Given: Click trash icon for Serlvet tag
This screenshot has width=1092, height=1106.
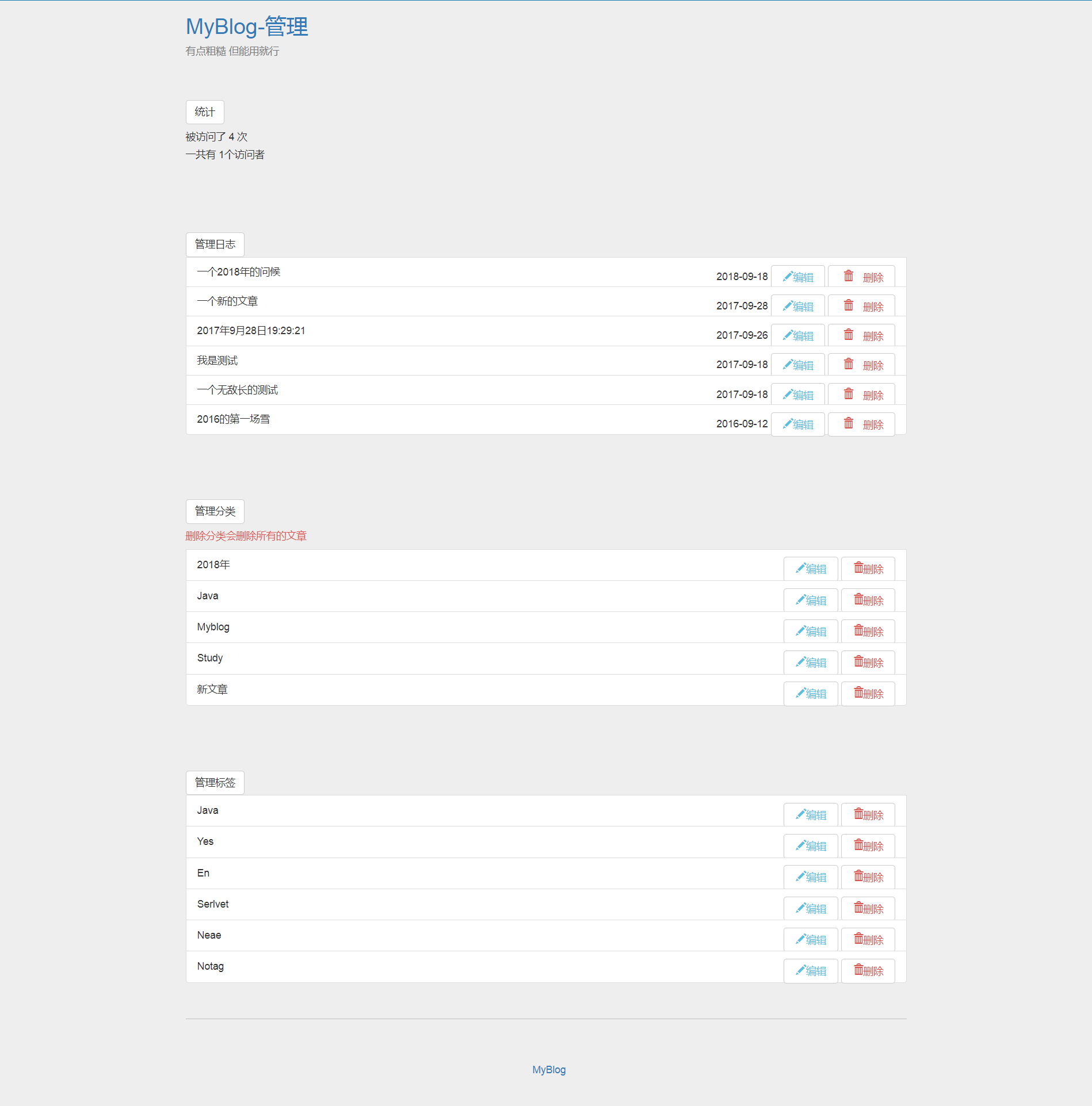Looking at the screenshot, I should click(858, 908).
